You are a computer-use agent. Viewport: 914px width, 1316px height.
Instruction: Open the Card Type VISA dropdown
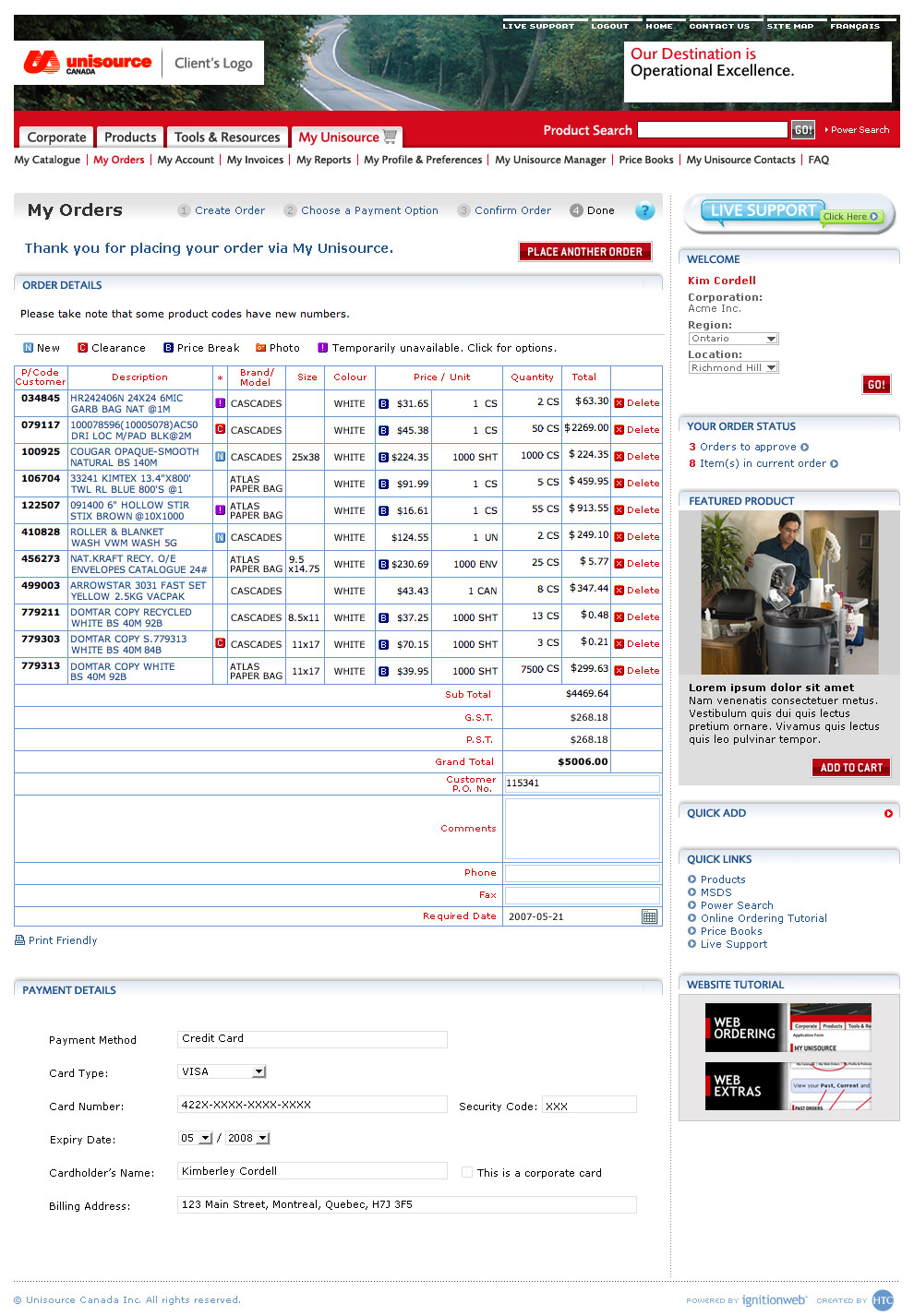tap(259, 1071)
